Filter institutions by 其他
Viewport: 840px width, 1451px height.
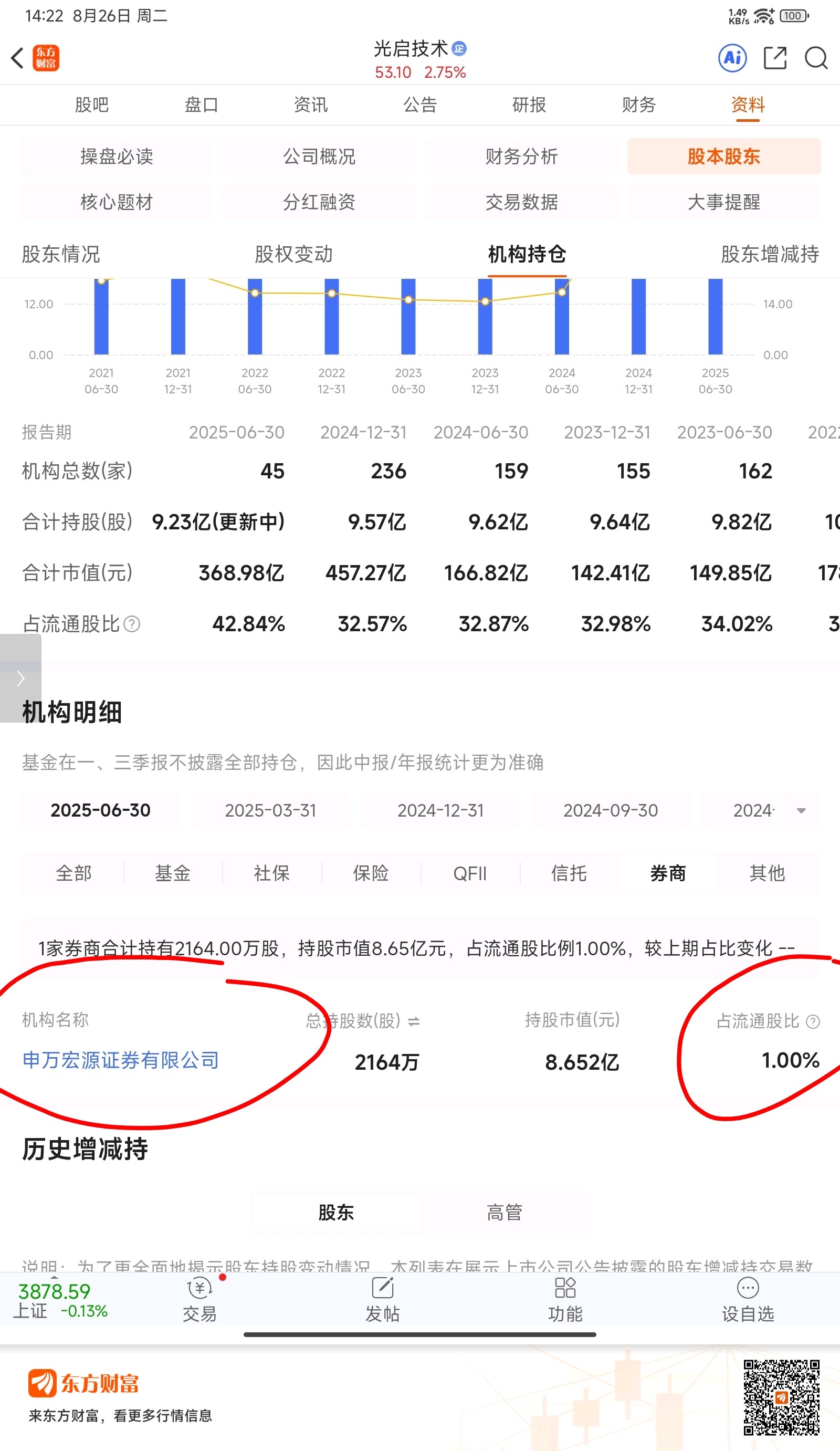point(767,873)
